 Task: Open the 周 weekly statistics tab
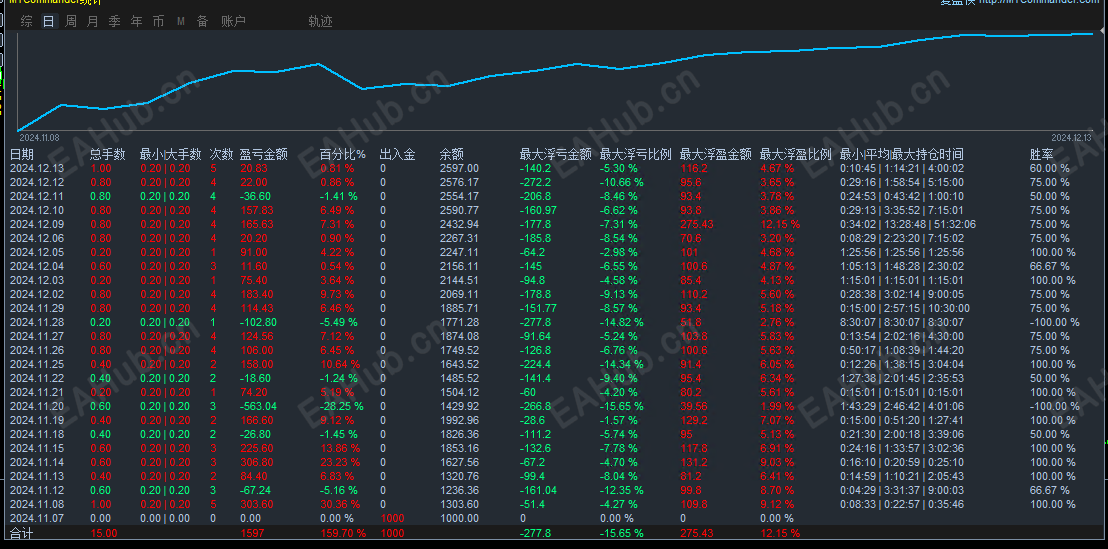click(71, 21)
